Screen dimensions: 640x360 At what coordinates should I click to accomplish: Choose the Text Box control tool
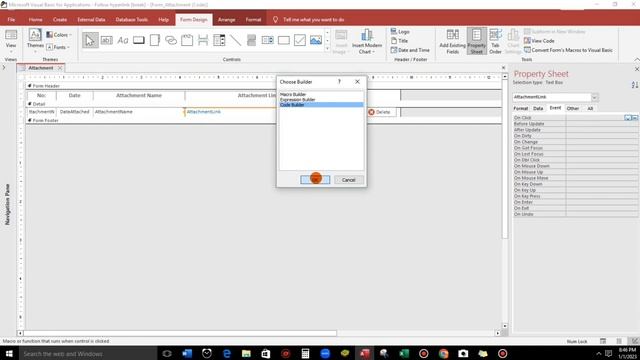tap(107, 40)
